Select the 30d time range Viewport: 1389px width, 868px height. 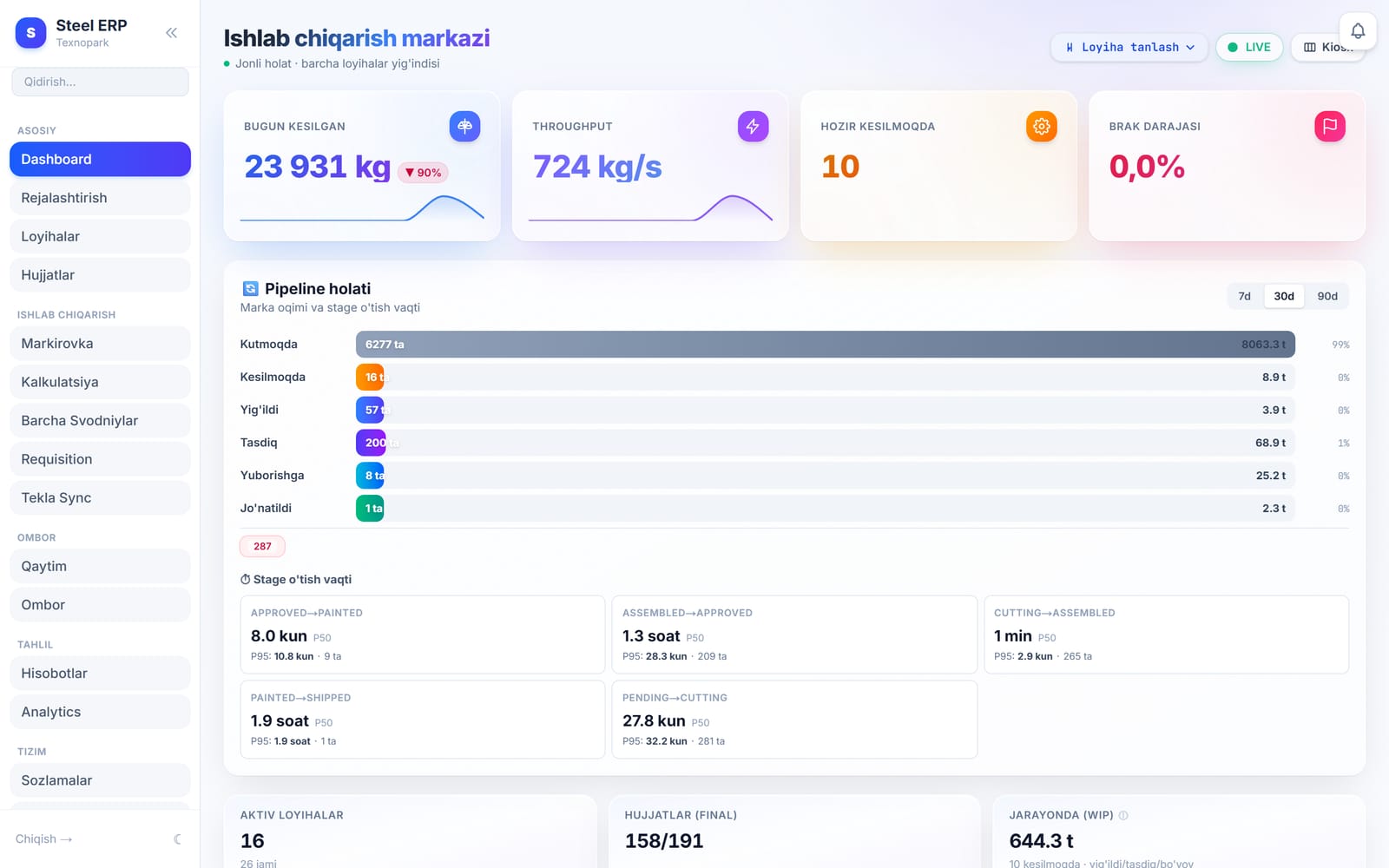(x=1284, y=296)
